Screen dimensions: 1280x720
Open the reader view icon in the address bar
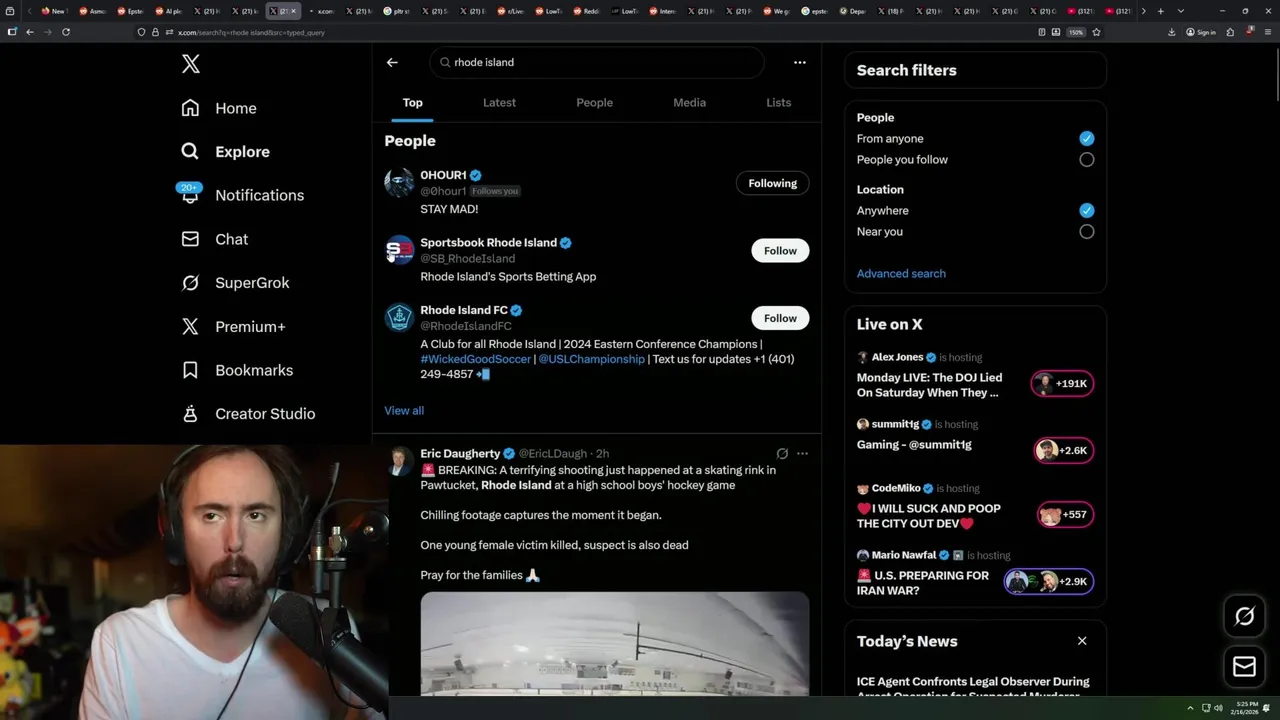click(x=1042, y=32)
